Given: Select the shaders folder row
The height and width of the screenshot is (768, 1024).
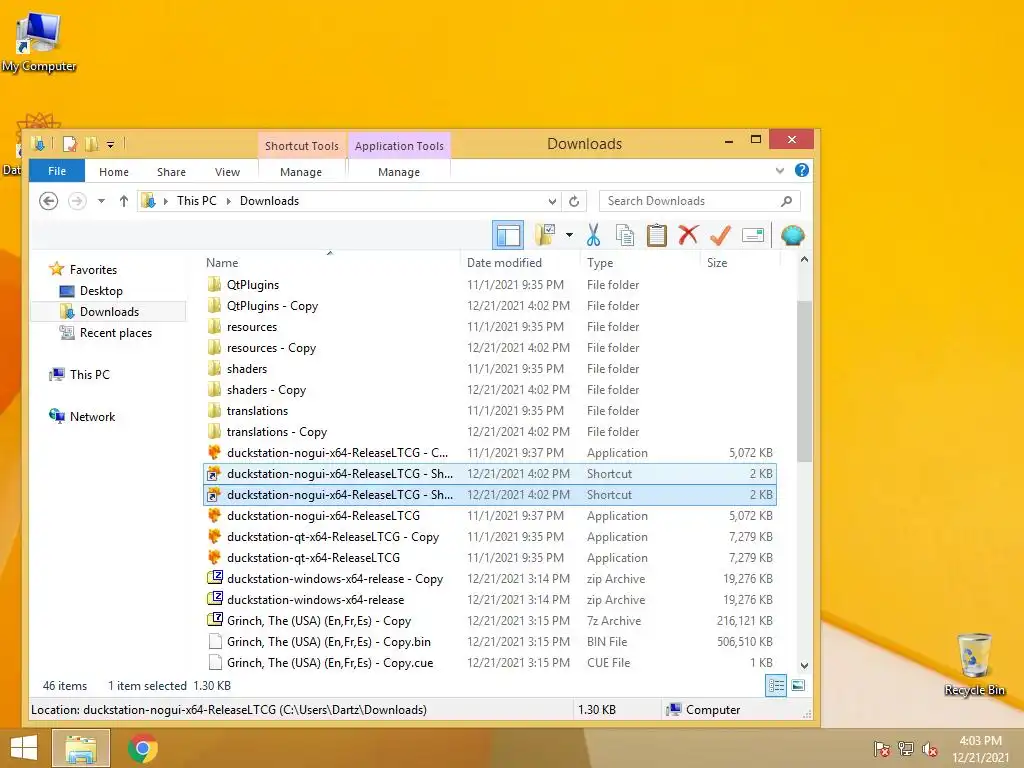Looking at the screenshot, I should click(490, 369).
